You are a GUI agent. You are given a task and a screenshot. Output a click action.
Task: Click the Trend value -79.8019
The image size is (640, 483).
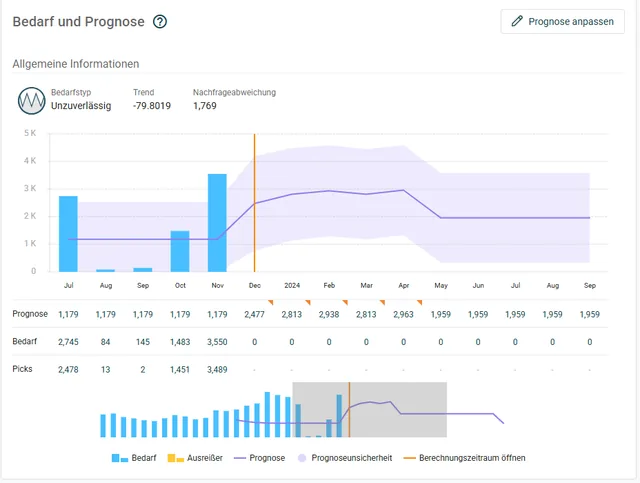pyautogui.click(x=151, y=106)
